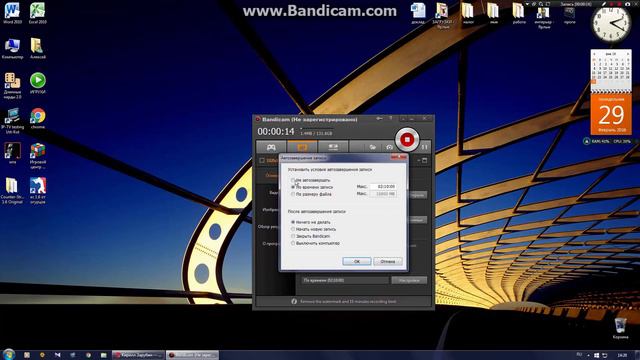Open the Игровой центр cube icon
The height and width of the screenshot is (360, 640).
pyautogui.click(x=38, y=156)
